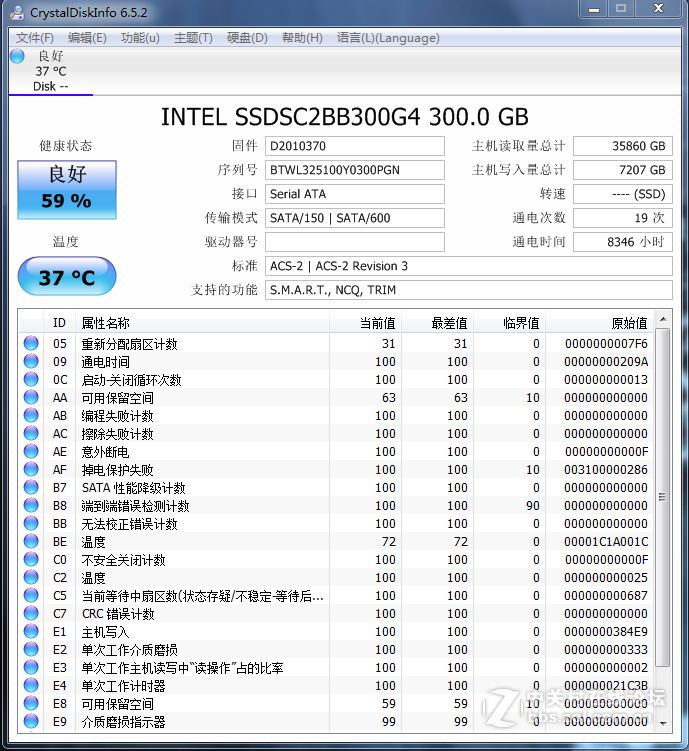The height and width of the screenshot is (751, 689).
Task: Click status orb for AF 掉电保护失败
Action: click(x=31, y=469)
